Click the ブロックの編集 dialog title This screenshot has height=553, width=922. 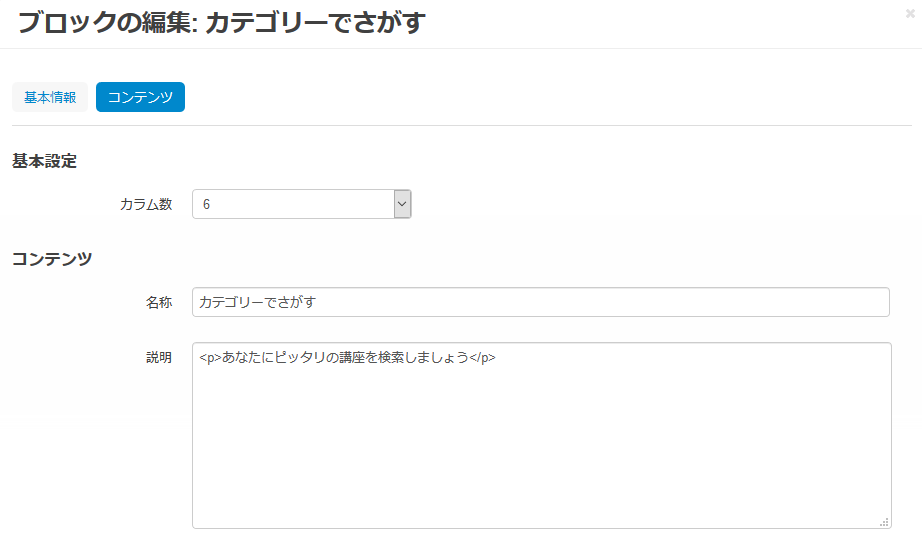(222, 23)
